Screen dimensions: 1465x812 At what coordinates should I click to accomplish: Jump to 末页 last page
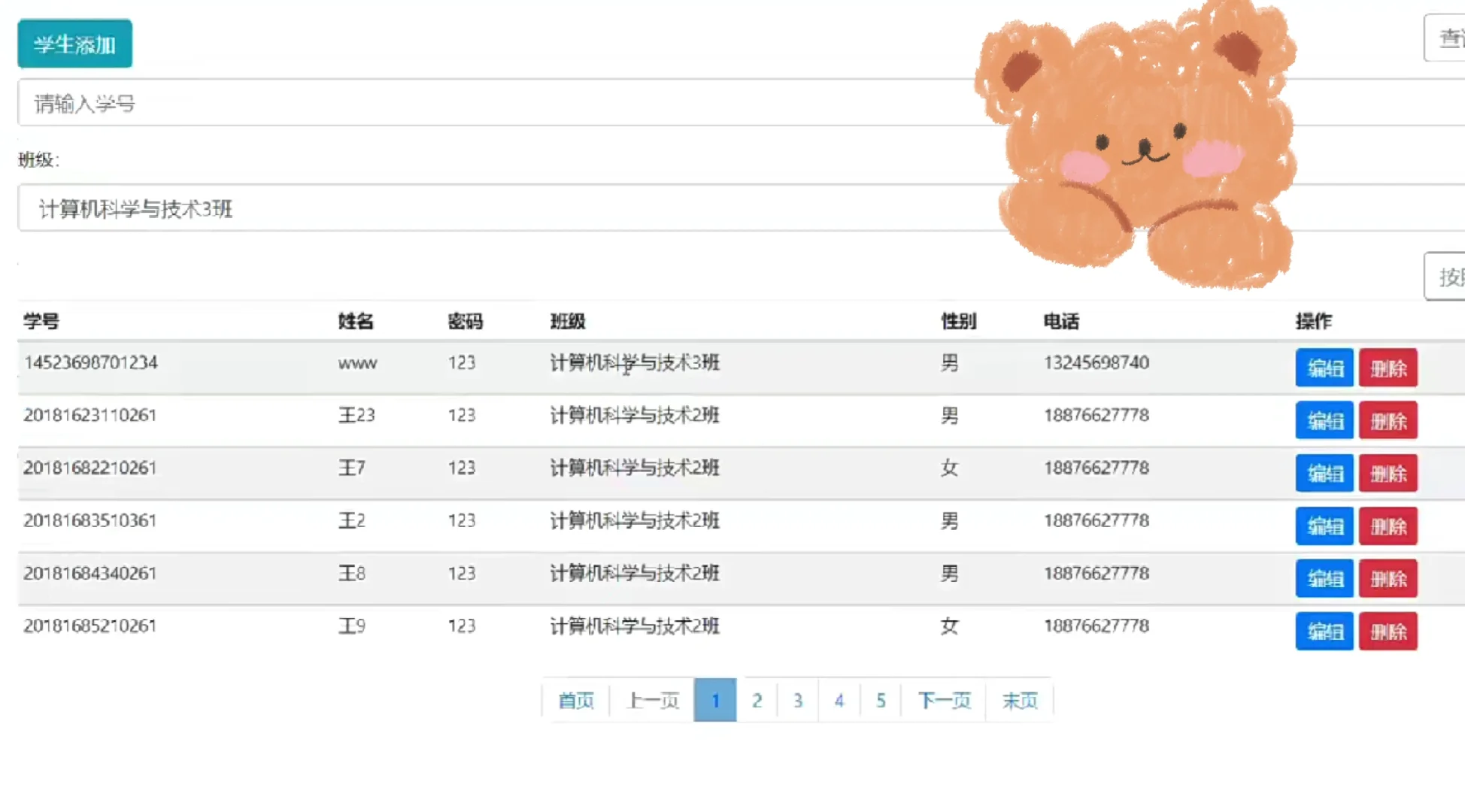(x=1019, y=699)
